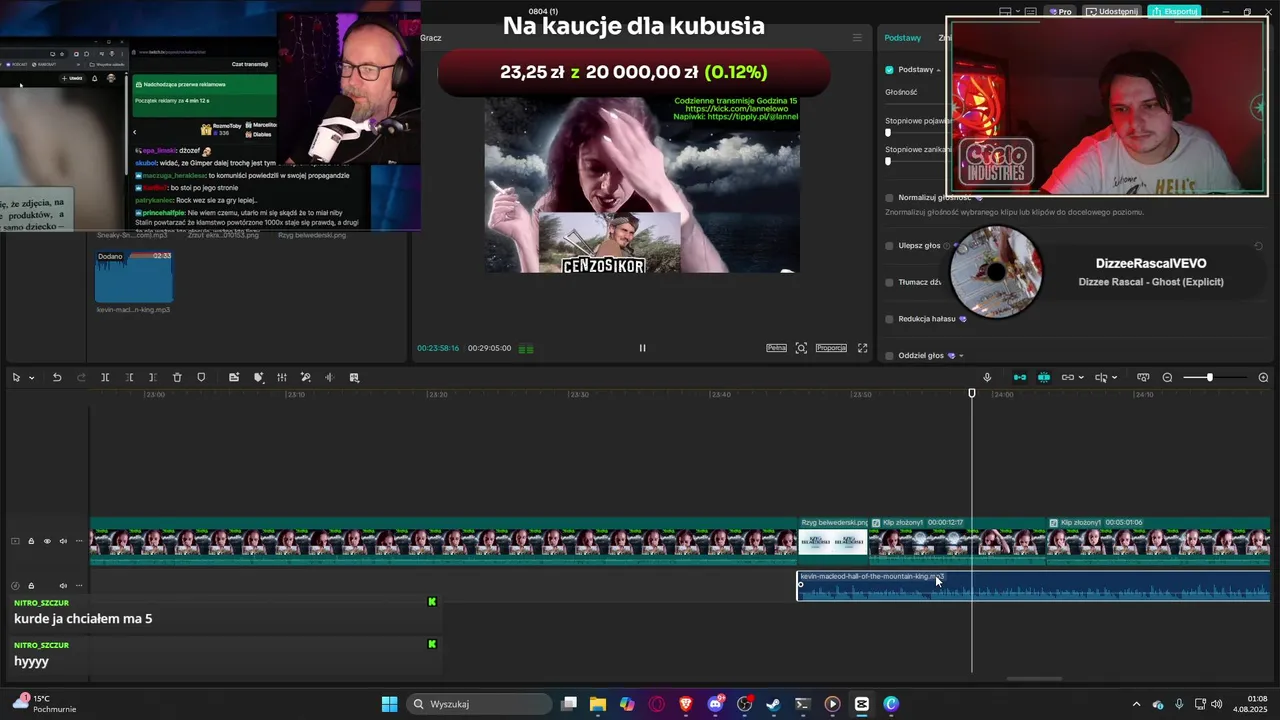
Task: Mute the main video track
Action: (x=63, y=541)
